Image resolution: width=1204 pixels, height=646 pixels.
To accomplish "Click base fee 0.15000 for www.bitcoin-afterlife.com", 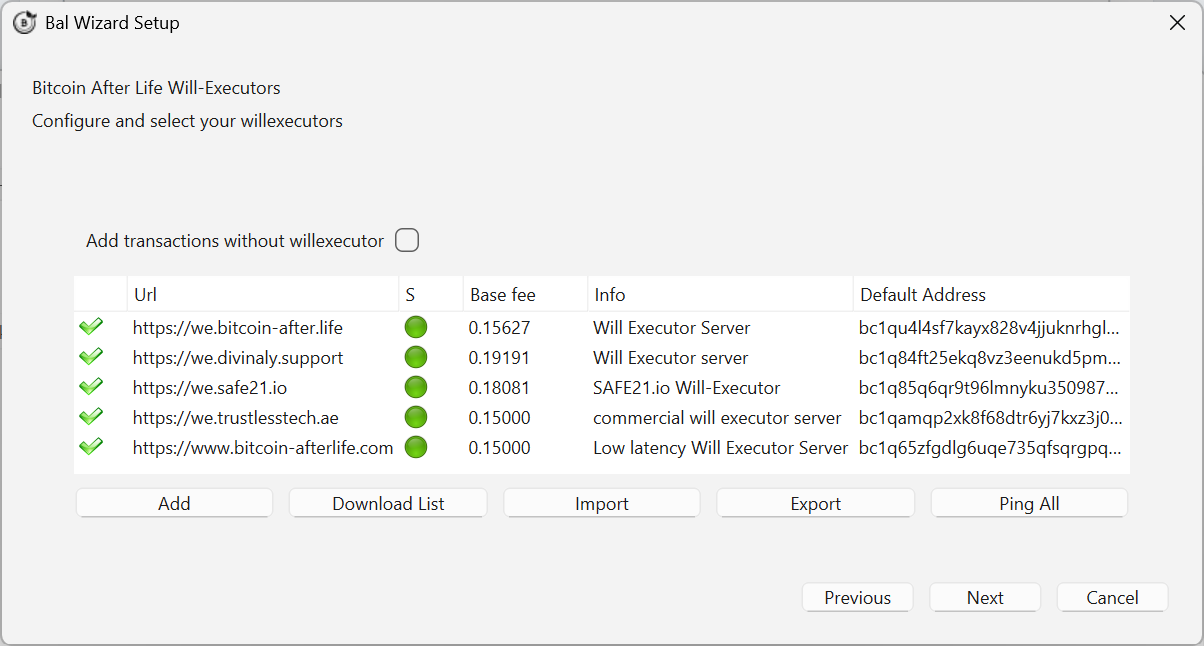I will (500, 447).
